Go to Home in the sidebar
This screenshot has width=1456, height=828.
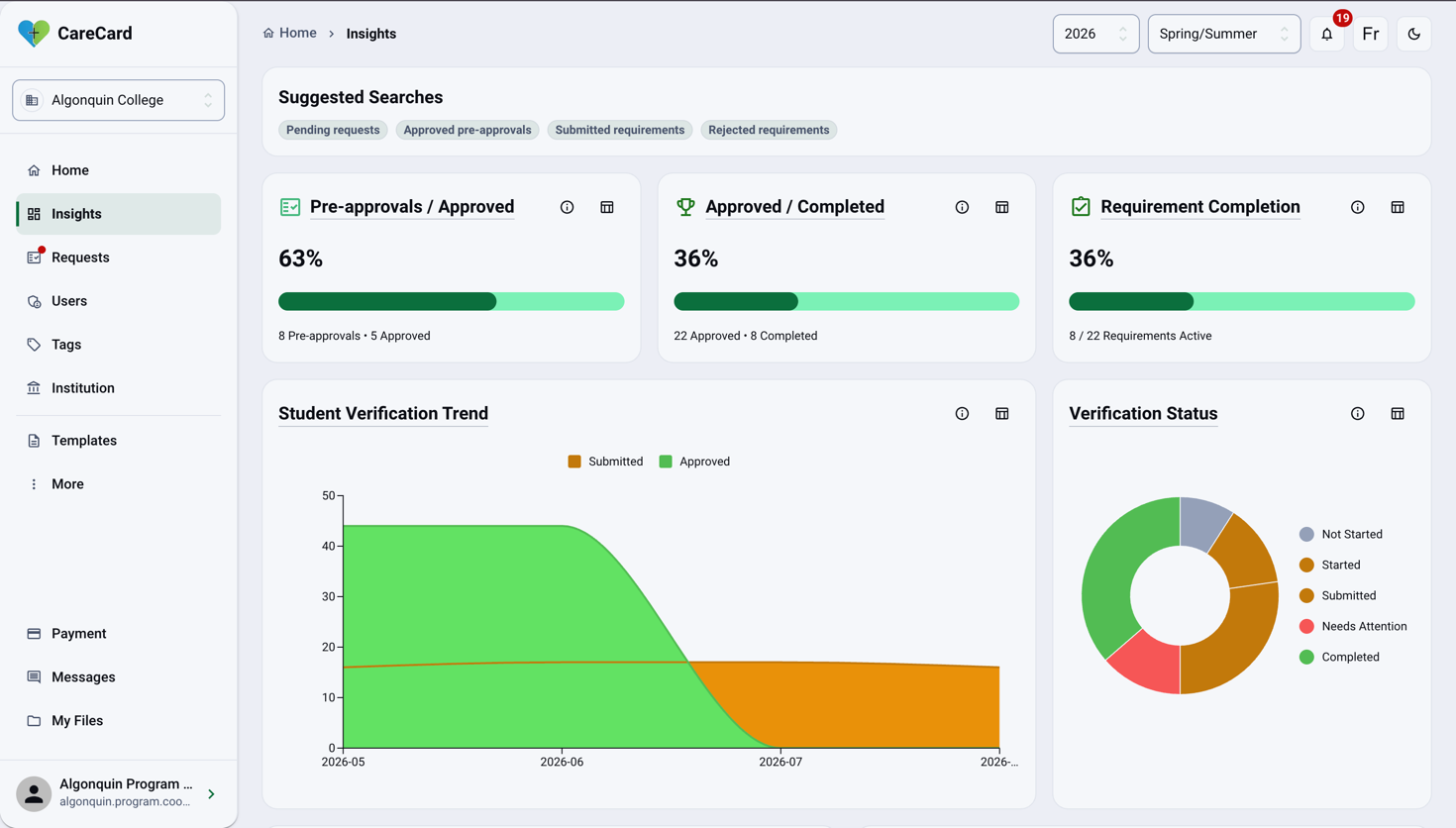pyautogui.click(x=119, y=170)
